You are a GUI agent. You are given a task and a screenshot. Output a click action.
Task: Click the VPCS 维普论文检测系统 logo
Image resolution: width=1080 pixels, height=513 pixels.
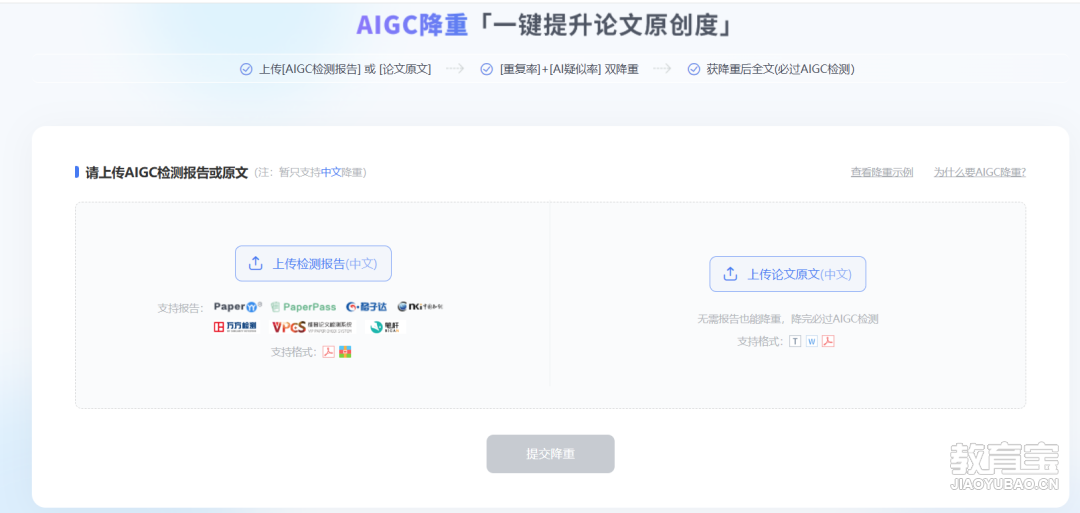pos(312,327)
